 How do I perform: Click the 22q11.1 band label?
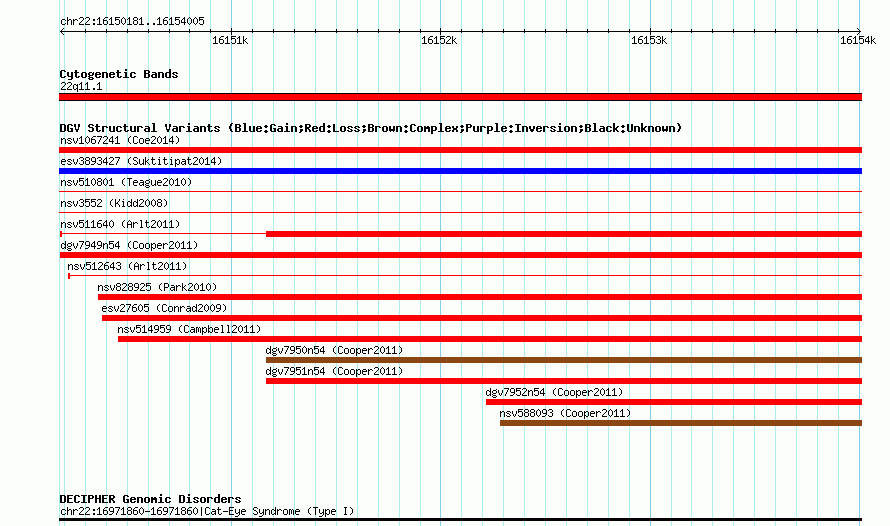click(x=81, y=86)
